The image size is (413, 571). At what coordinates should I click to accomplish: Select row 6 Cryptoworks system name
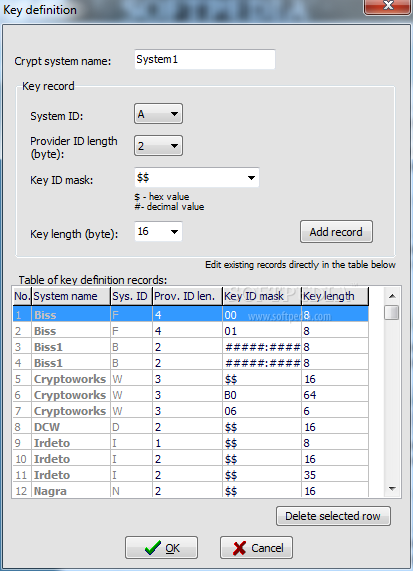coord(71,395)
